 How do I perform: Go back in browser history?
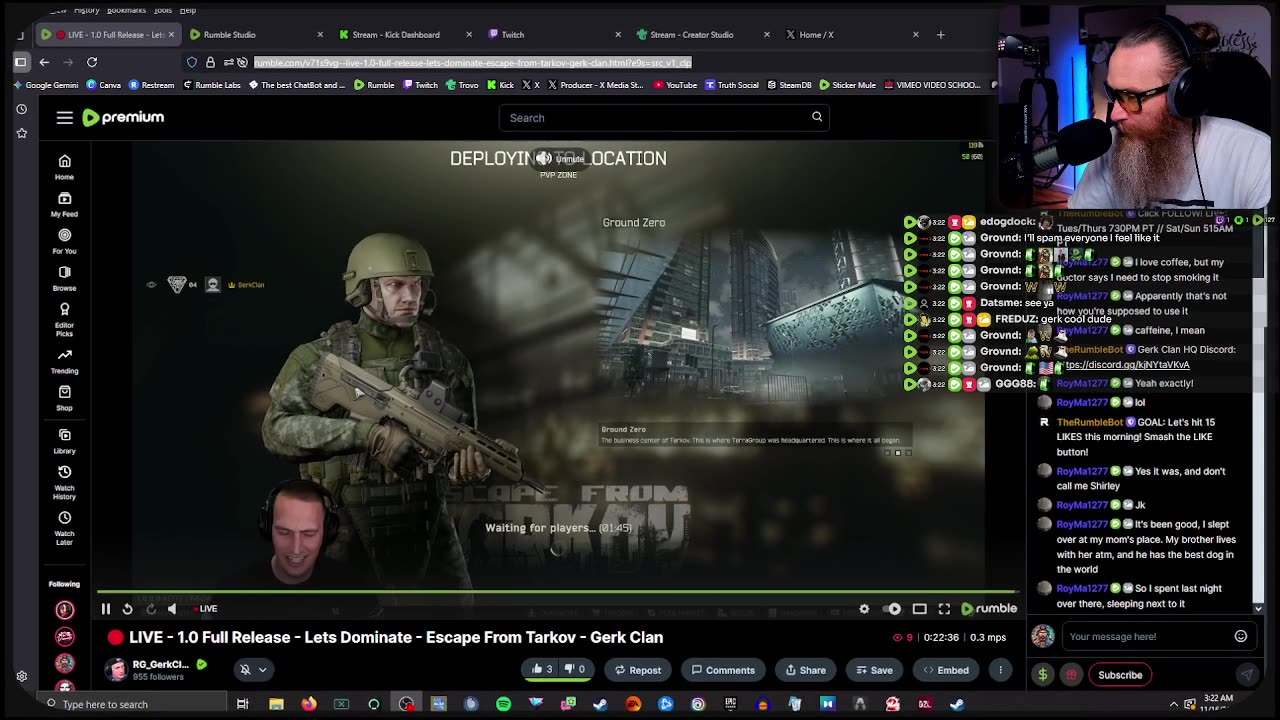pyautogui.click(x=44, y=62)
